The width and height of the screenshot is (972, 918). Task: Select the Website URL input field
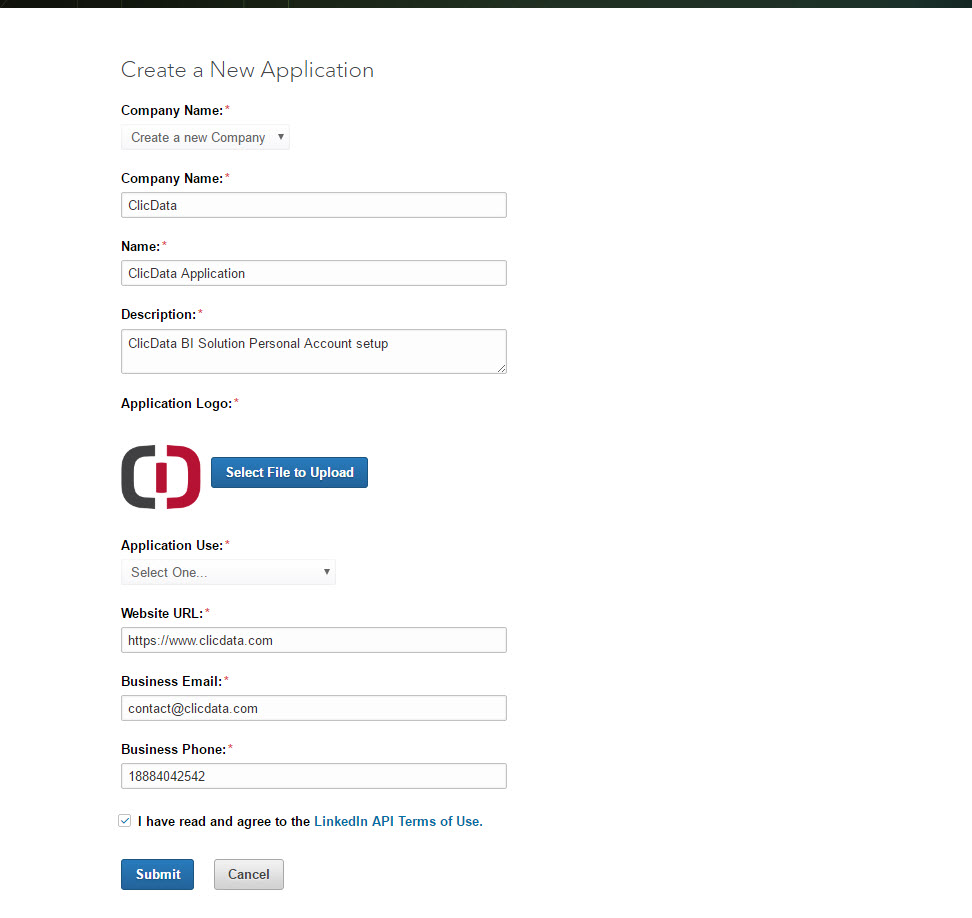click(313, 640)
